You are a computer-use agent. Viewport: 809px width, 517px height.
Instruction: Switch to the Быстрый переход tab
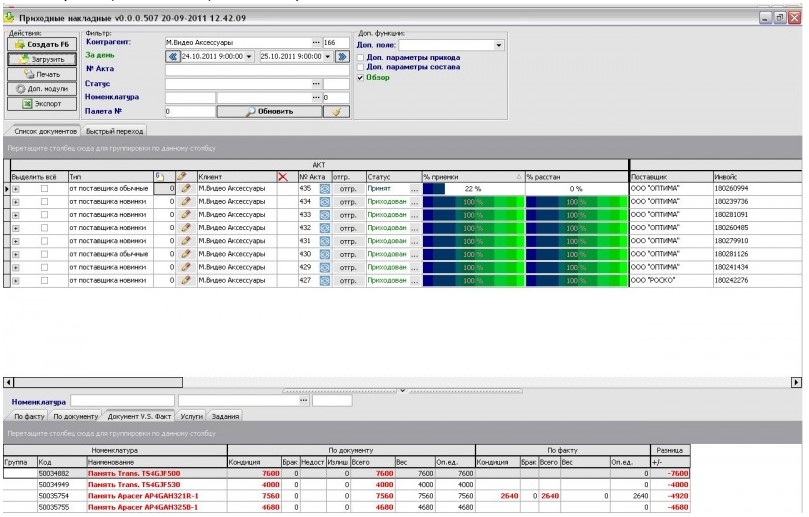tap(113, 131)
